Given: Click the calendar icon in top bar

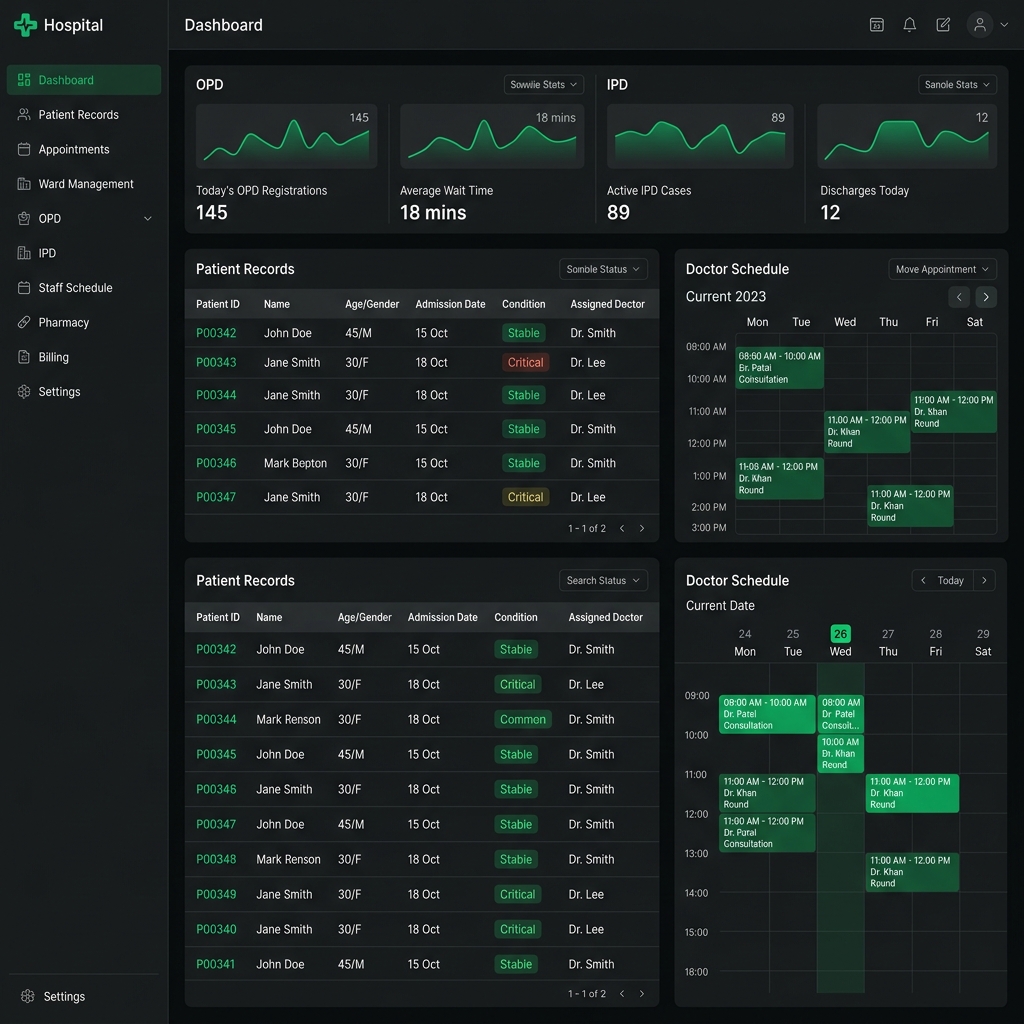Looking at the screenshot, I should pos(876,25).
